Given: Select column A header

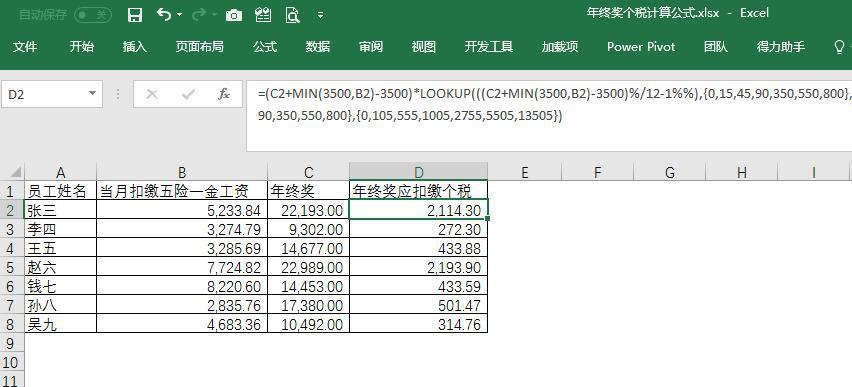Looking at the screenshot, I should click(x=60, y=172).
